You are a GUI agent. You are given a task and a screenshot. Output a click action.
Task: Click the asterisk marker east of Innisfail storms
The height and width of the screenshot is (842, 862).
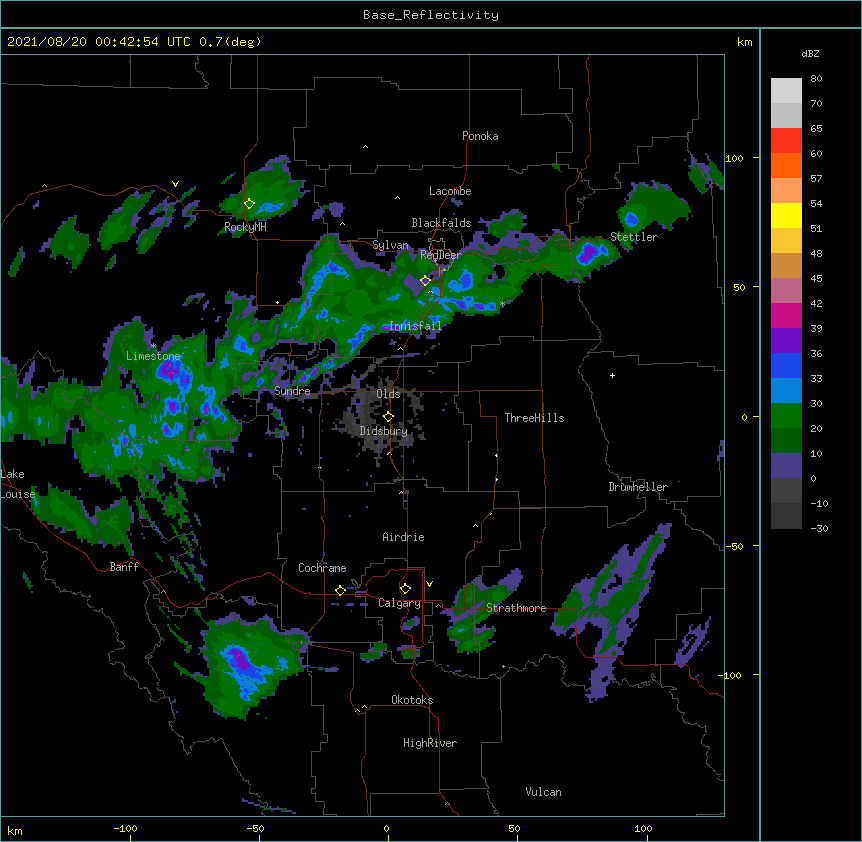pyautogui.click(x=502, y=304)
